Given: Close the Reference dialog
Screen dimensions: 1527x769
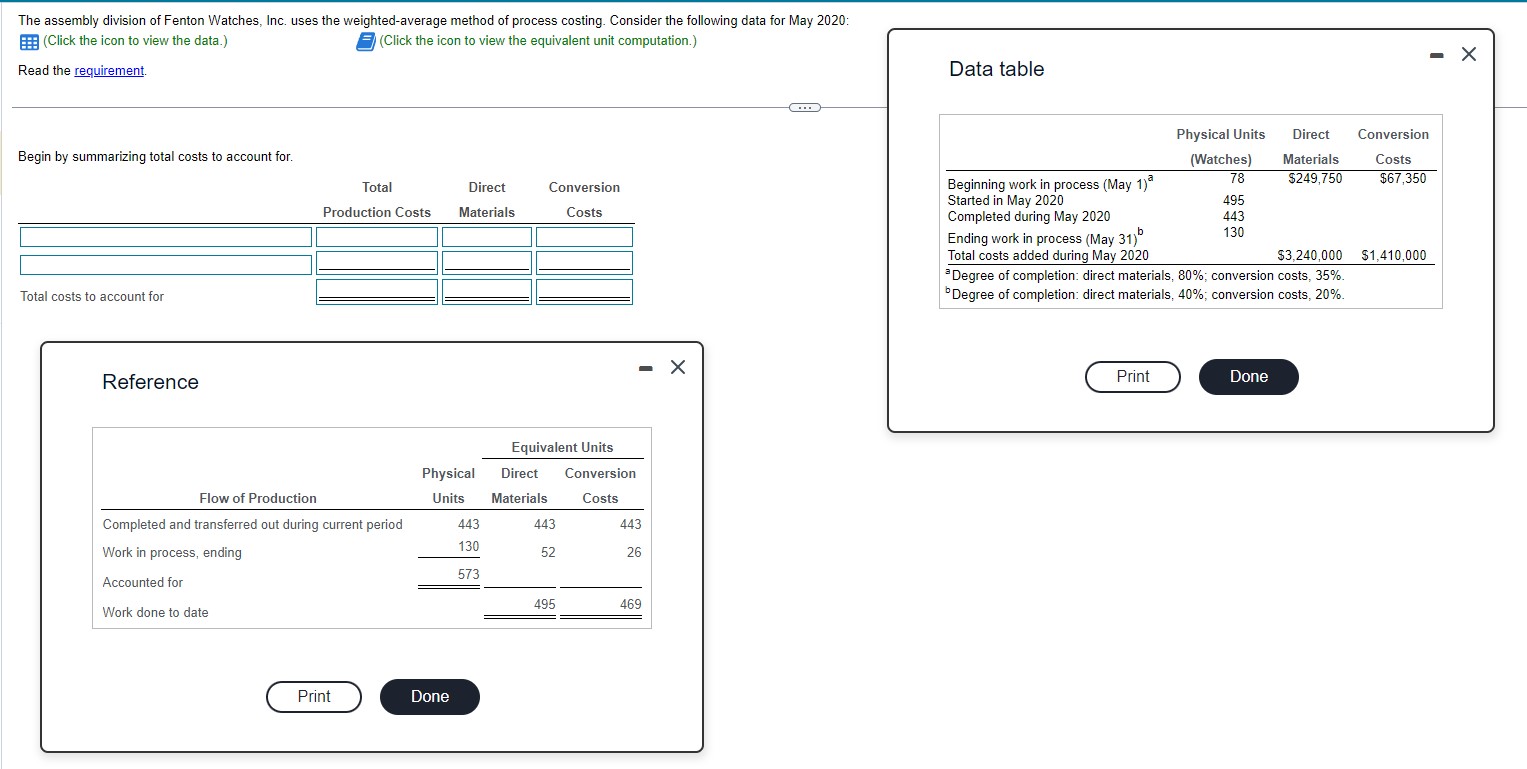Looking at the screenshot, I should [x=677, y=368].
